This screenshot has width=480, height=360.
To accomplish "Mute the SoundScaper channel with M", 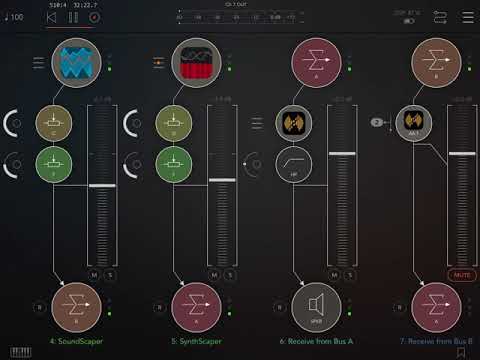I will (94, 275).
